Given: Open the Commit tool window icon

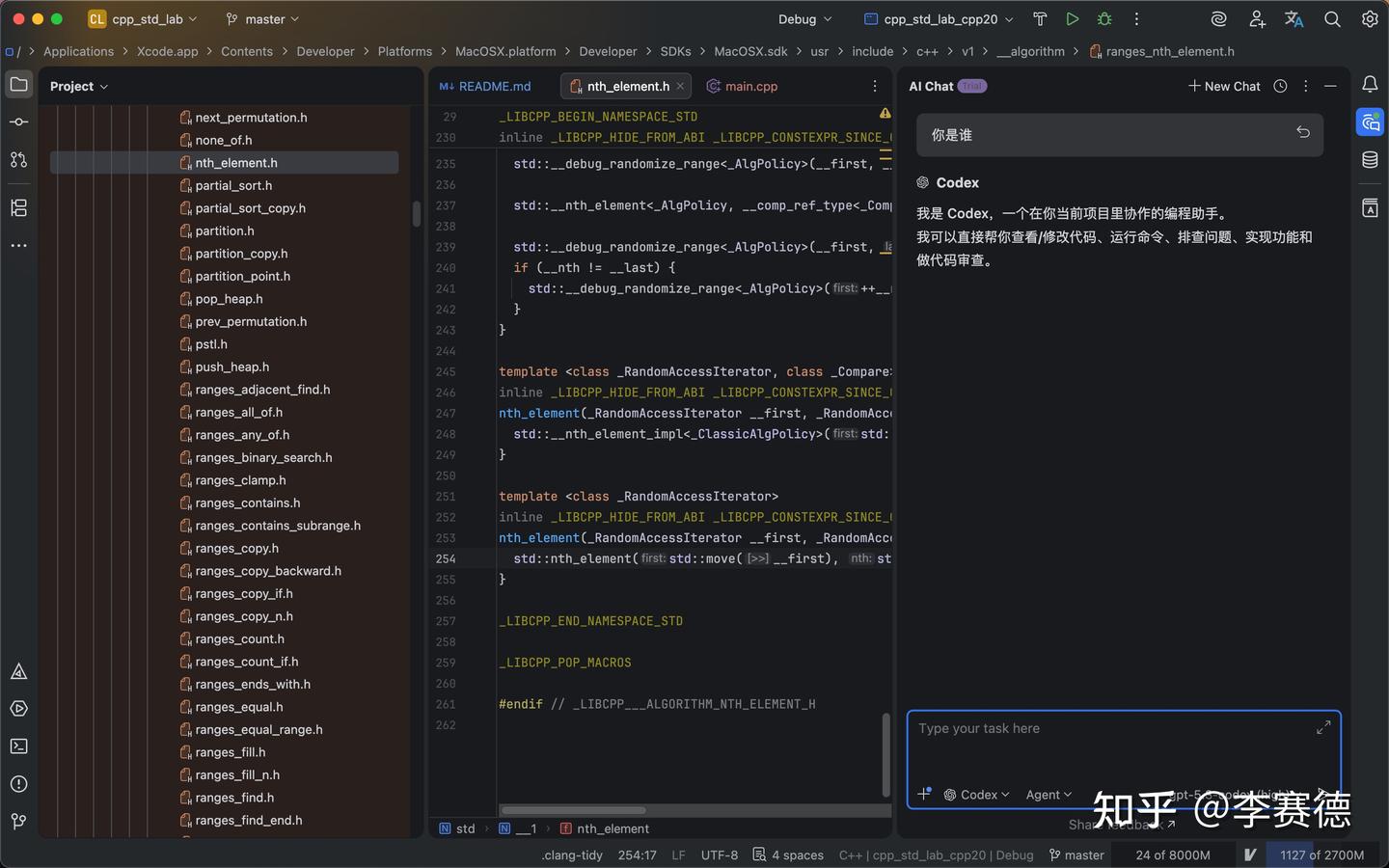Looking at the screenshot, I should point(18,122).
